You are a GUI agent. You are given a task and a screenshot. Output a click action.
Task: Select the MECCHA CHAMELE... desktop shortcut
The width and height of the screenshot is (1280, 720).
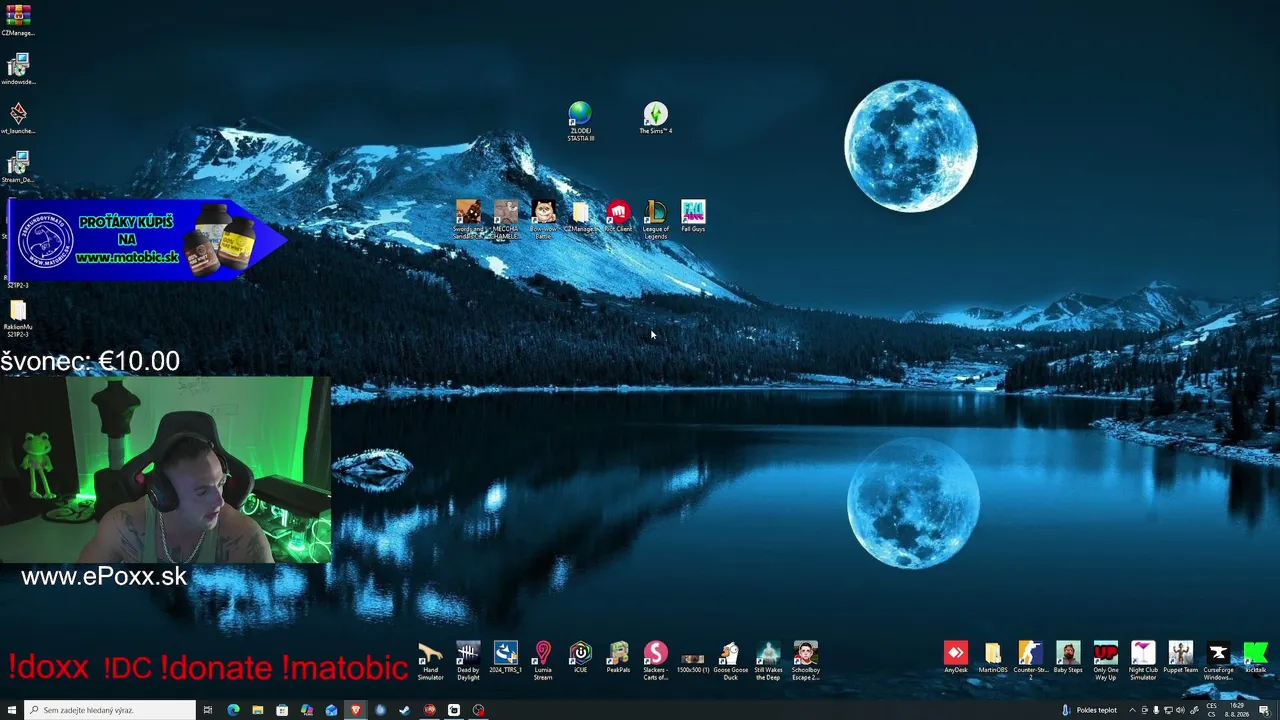click(506, 220)
